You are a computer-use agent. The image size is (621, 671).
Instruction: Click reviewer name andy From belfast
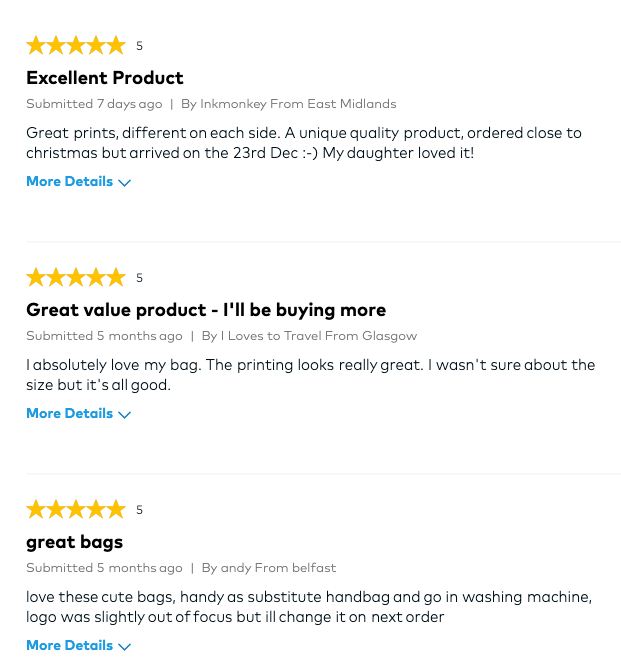click(x=269, y=568)
